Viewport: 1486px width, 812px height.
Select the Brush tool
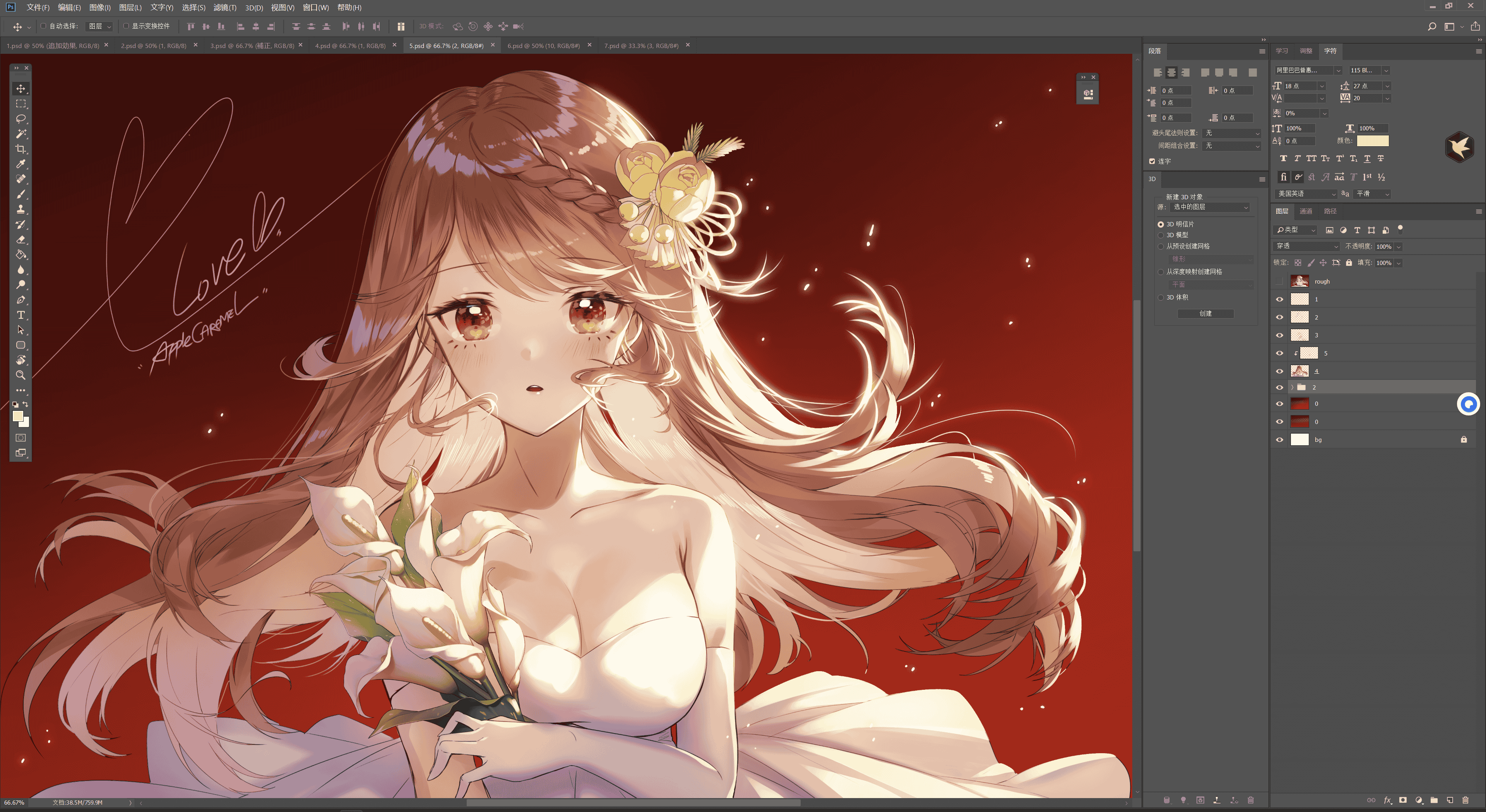pos(21,194)
